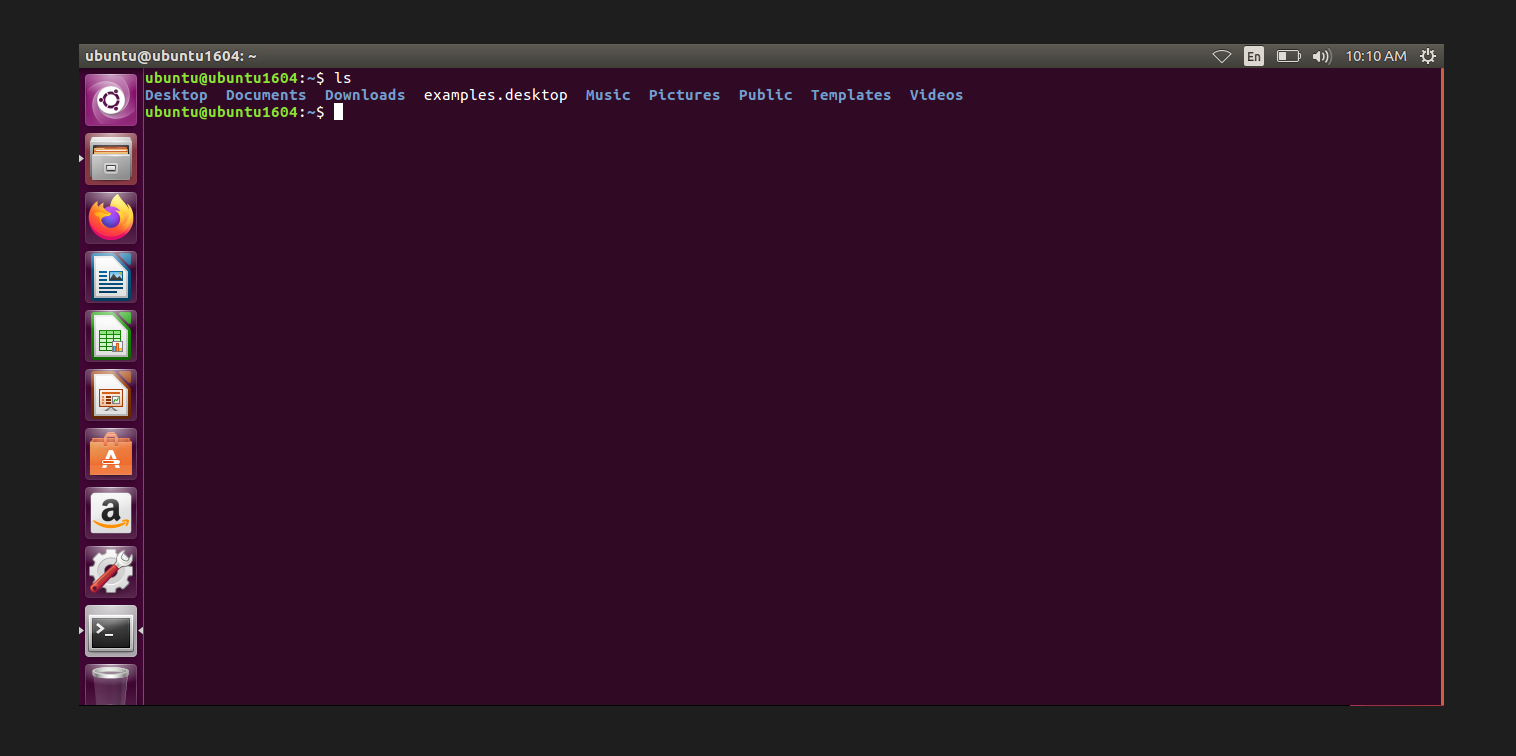This screenshot has height=756, width=1516.
Task: Click the Downloads directory name in output
Action: (365, 95)
